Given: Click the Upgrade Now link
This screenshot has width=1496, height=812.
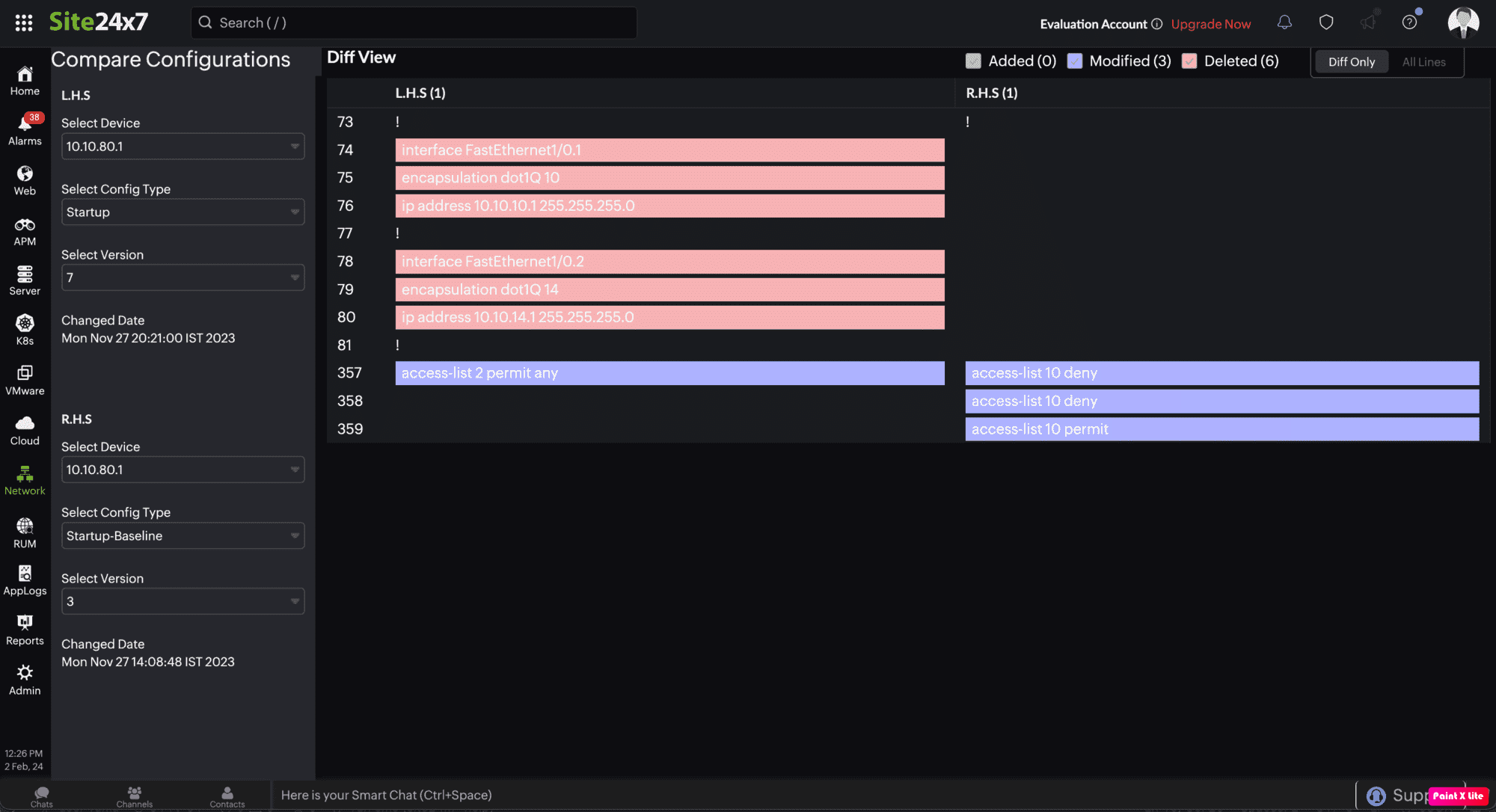Looking at the screenshot, I should pyautogui.click(x=1210, y=24).
